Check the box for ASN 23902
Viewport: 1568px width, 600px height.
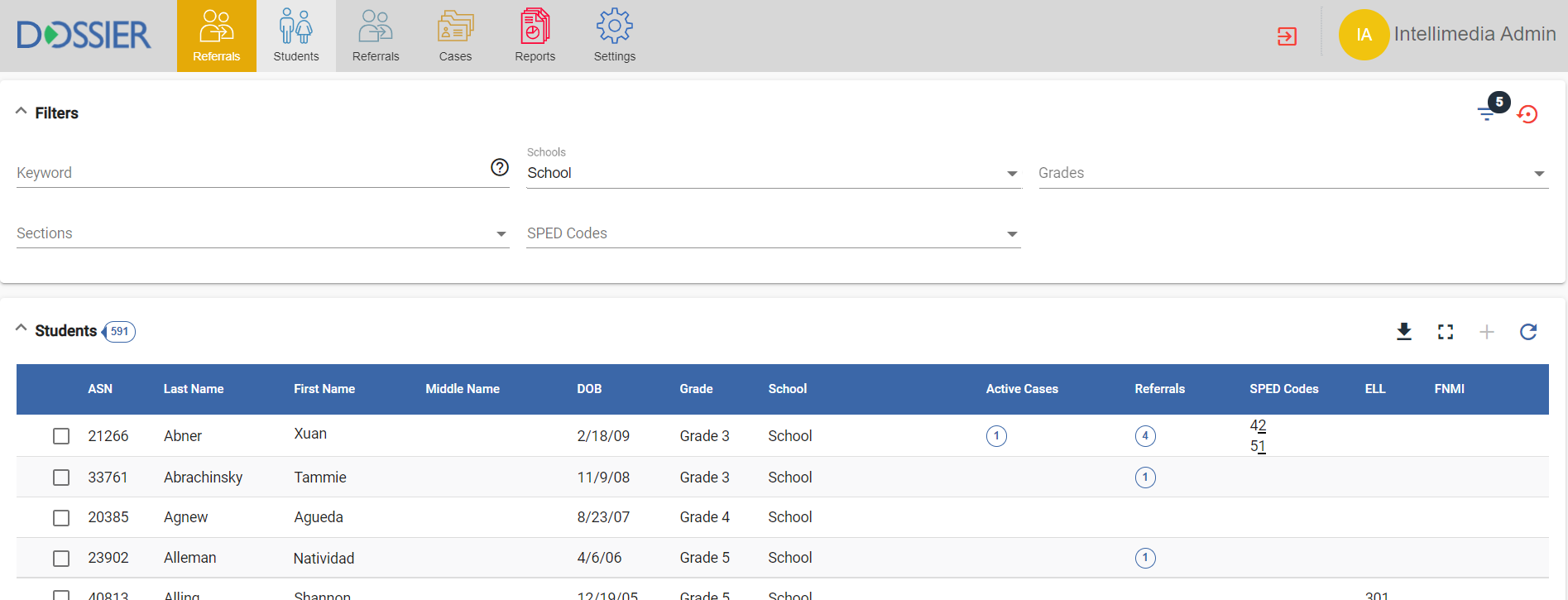[x=61, y=559]
